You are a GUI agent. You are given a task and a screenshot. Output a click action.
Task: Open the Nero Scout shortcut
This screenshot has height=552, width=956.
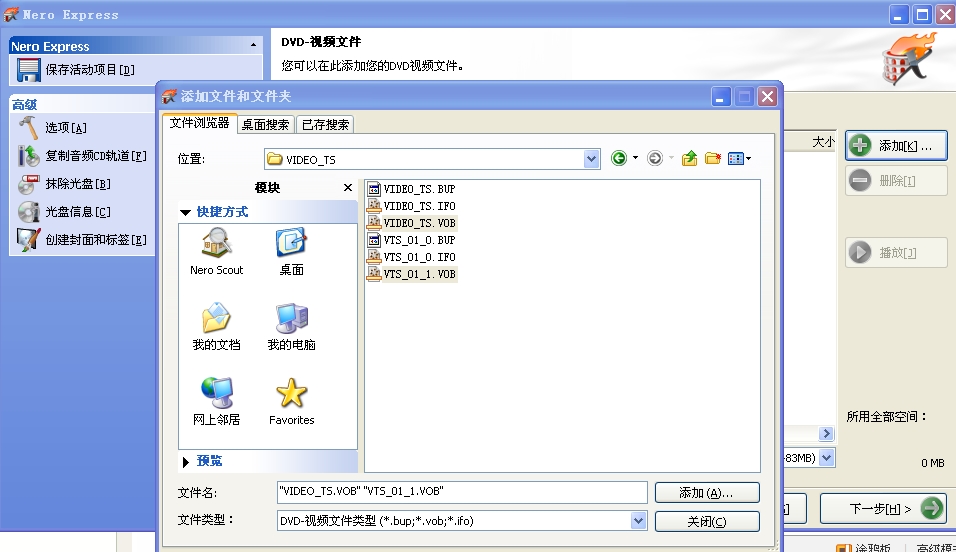216,251
